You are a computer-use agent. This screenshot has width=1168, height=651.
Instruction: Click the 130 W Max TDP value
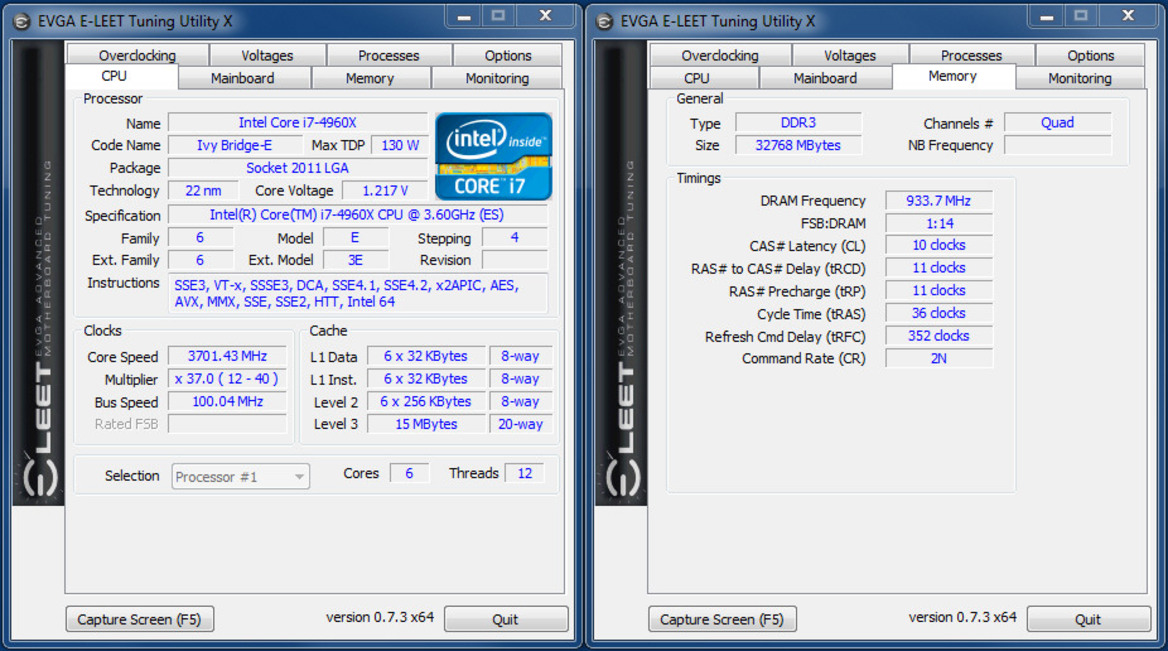(400, 145)
